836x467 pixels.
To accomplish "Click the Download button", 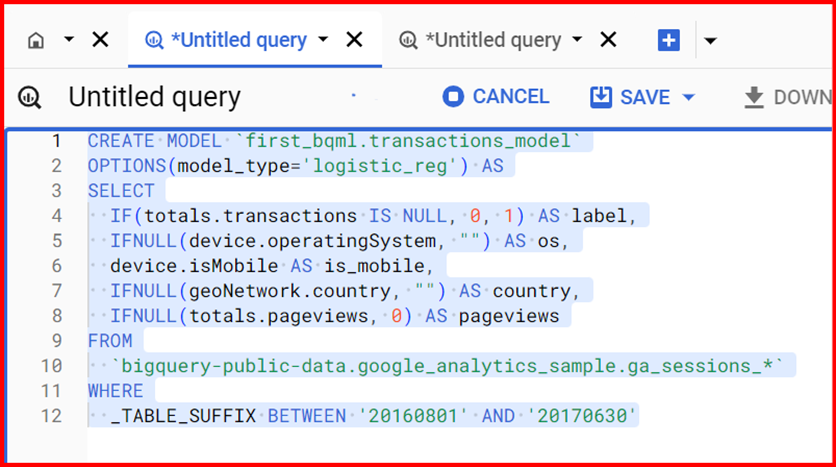I will click(788, 97).
